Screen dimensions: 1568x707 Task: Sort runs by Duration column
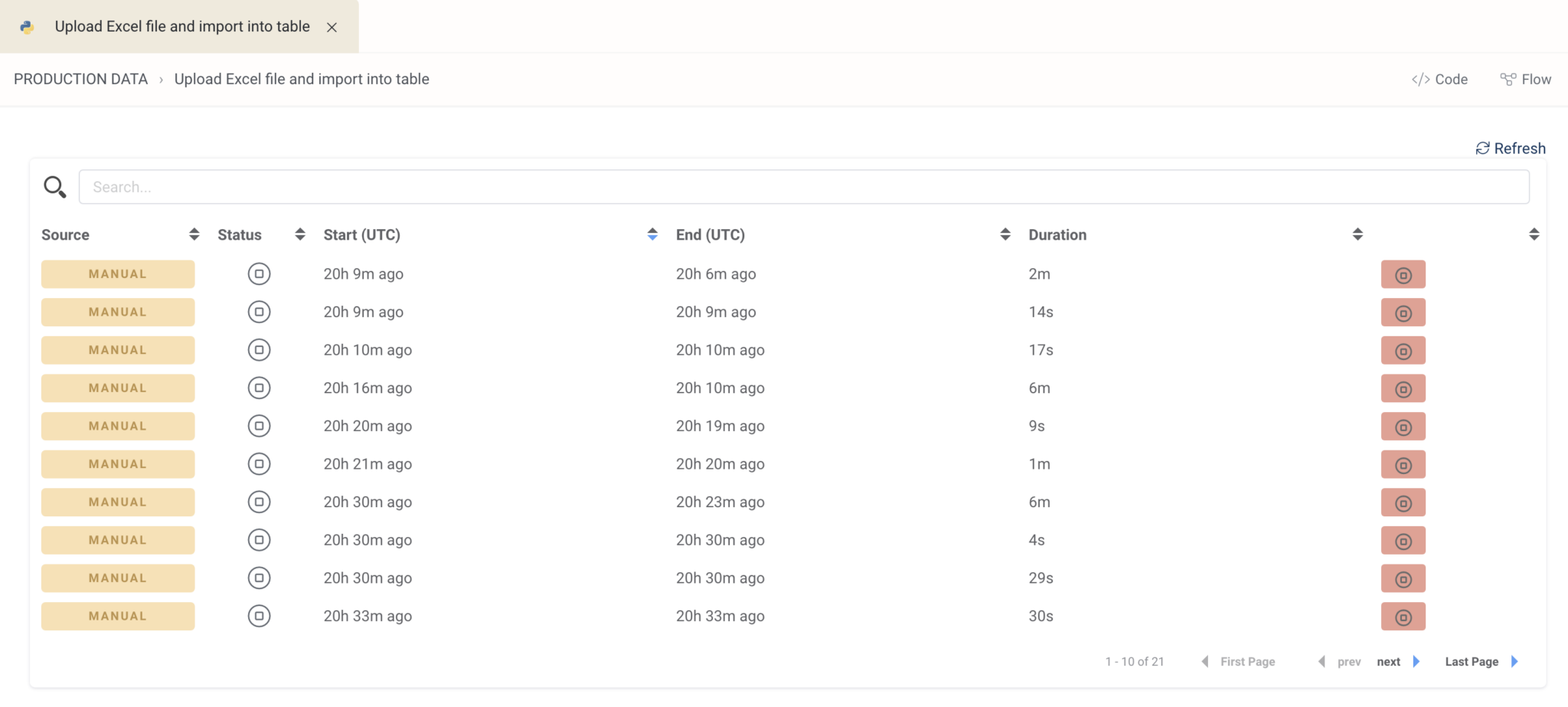pos(1357,234)
